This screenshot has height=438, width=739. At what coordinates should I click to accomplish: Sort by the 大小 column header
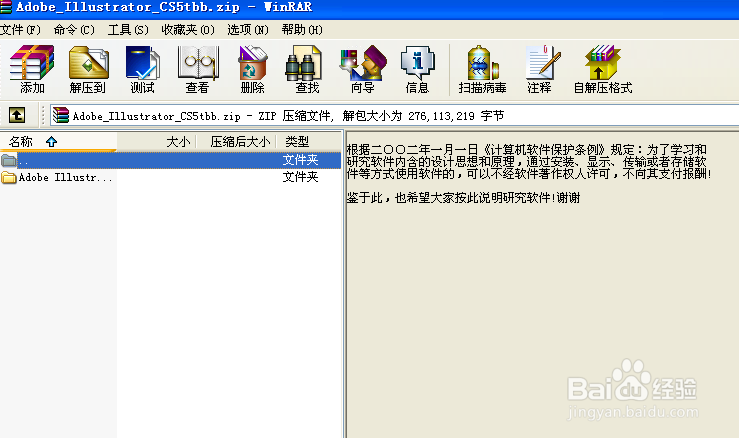(156, 141)
